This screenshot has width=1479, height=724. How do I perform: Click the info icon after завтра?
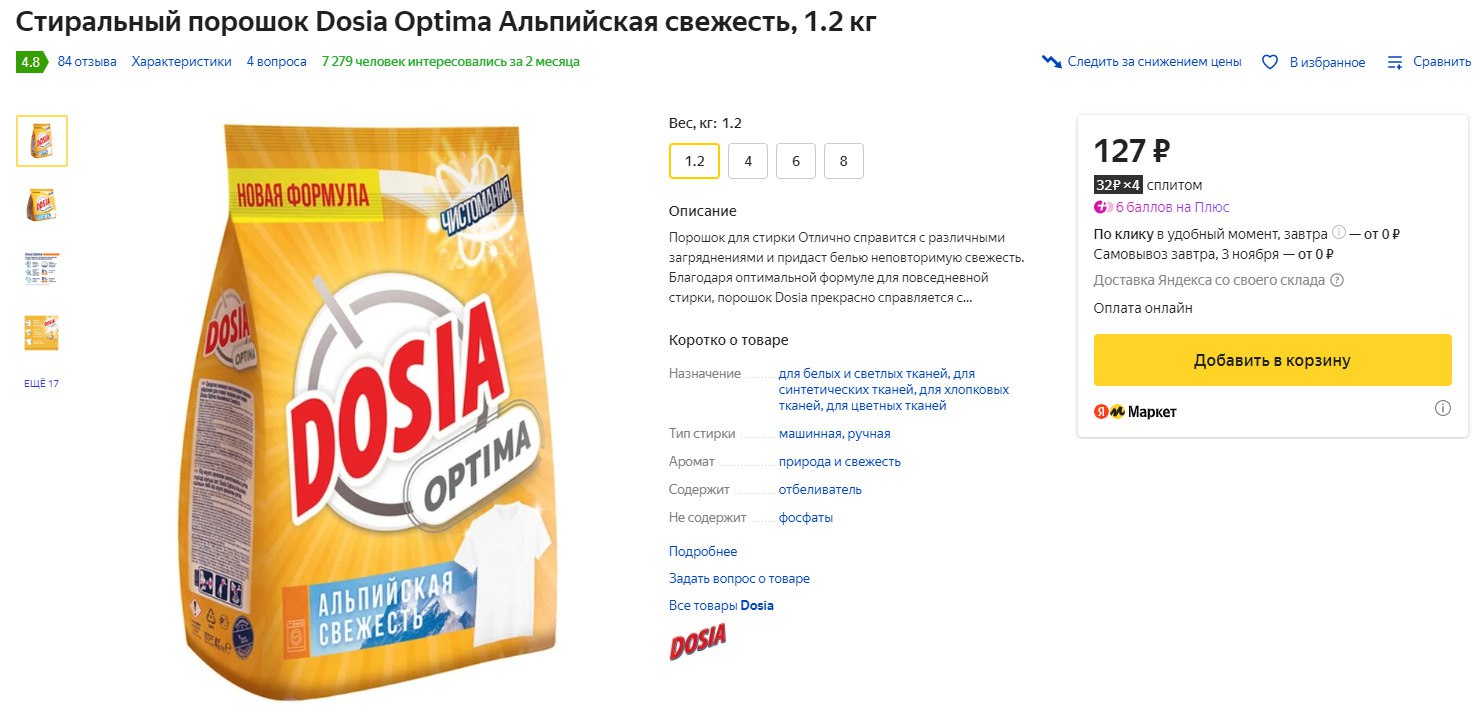click(1338, 234)
